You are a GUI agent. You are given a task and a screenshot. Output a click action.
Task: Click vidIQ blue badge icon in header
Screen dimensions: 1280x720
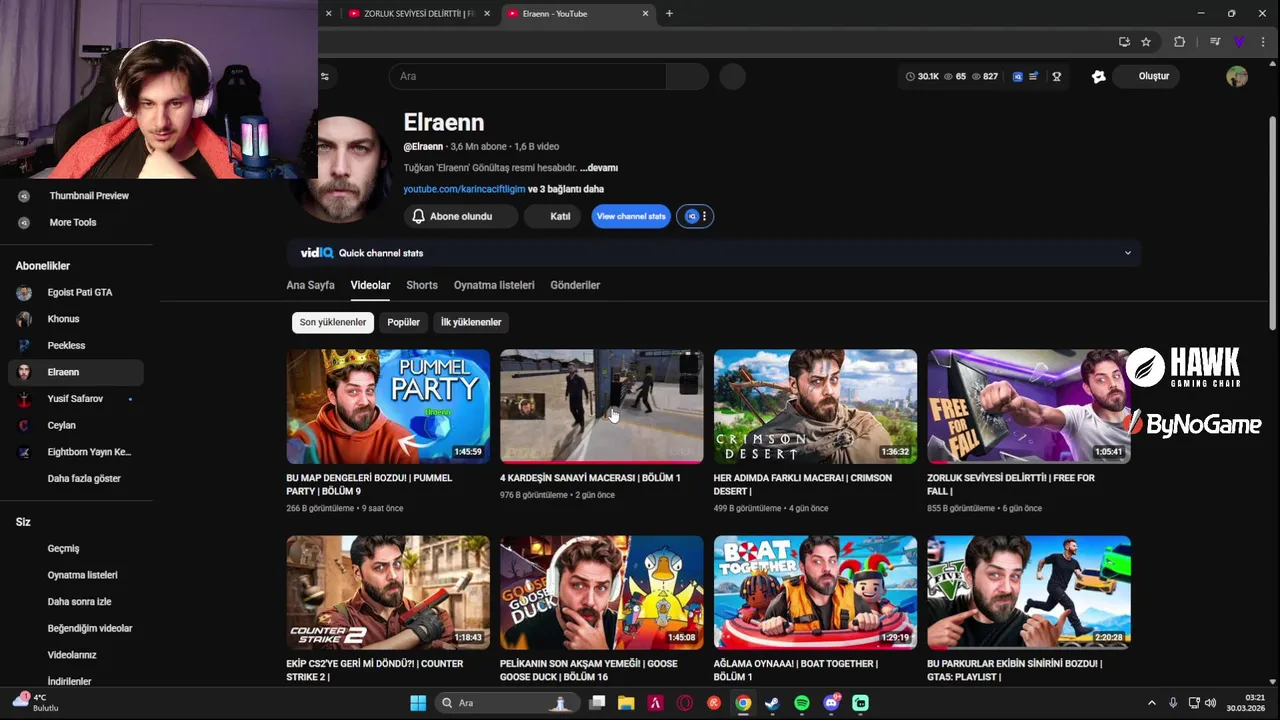point(1018,76)
